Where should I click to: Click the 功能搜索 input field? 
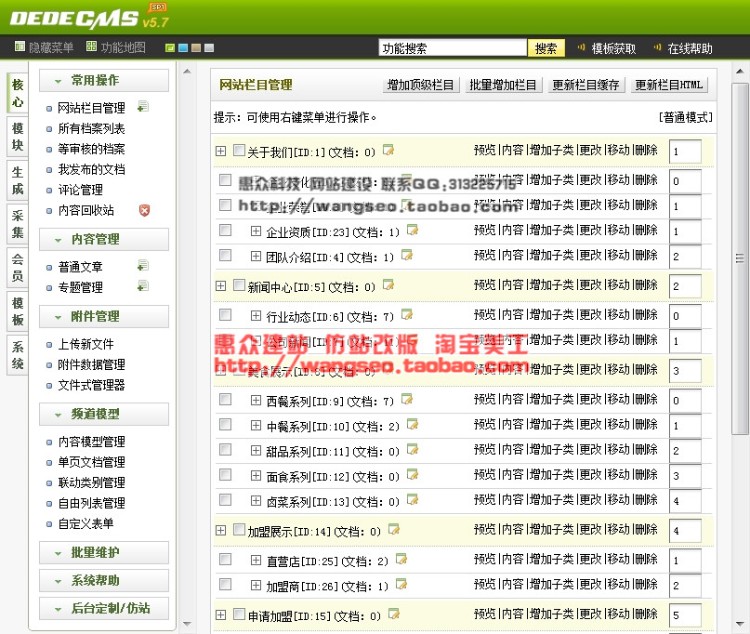[452, 48]
